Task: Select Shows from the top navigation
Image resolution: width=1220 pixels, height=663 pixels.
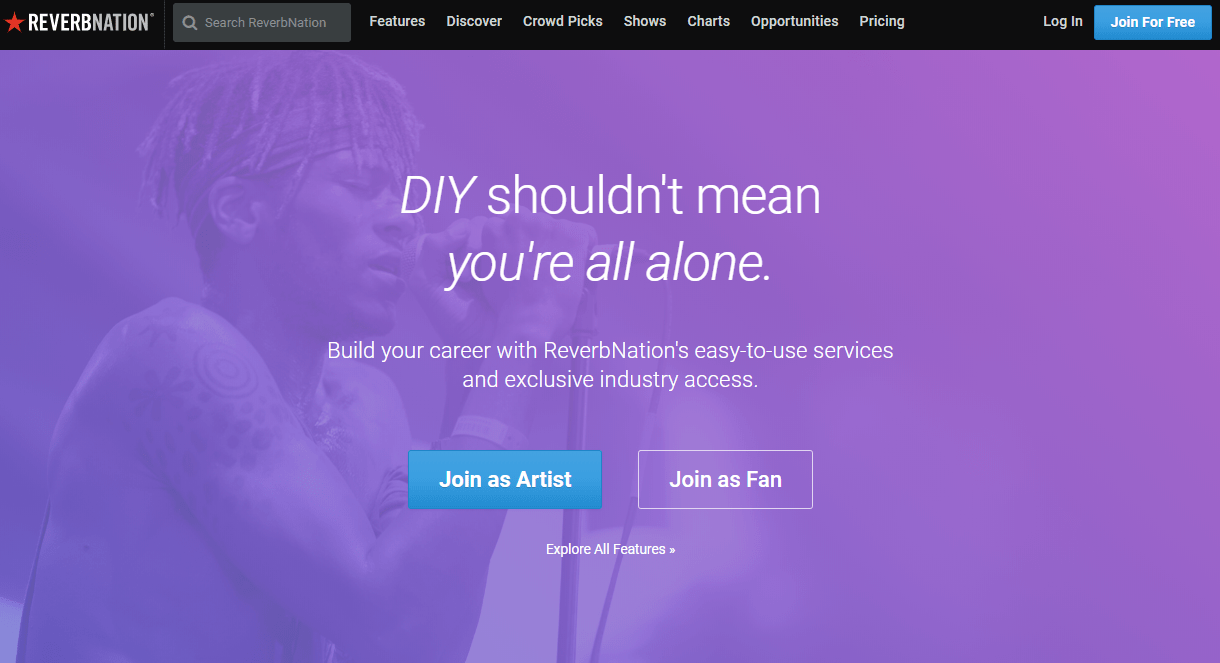Action: coord(645,21)
